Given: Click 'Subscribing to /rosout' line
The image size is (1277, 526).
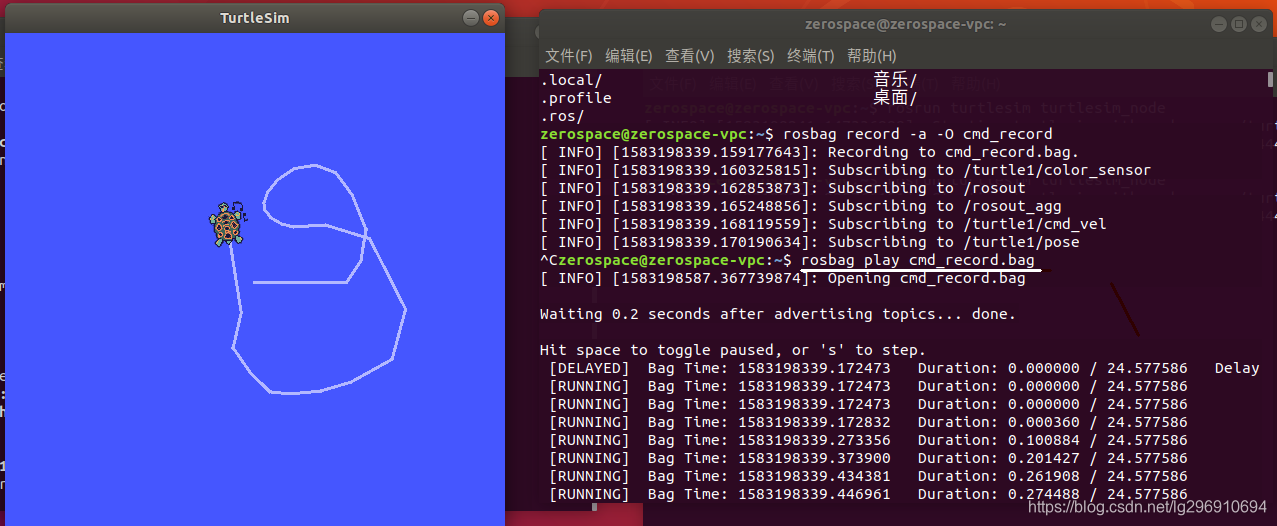Looking at the screenshot, I should point(783,188).
